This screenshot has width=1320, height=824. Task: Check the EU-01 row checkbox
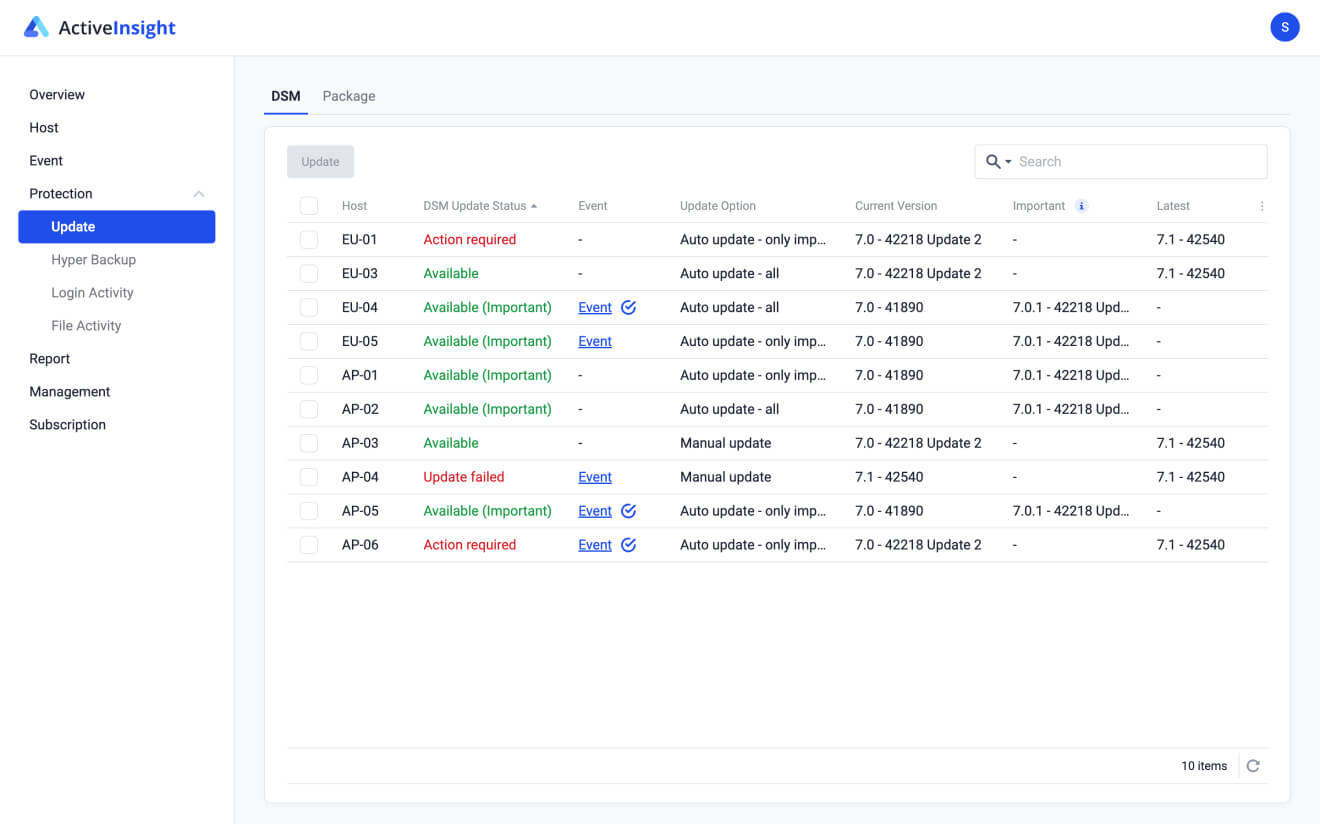coord(308,239)
